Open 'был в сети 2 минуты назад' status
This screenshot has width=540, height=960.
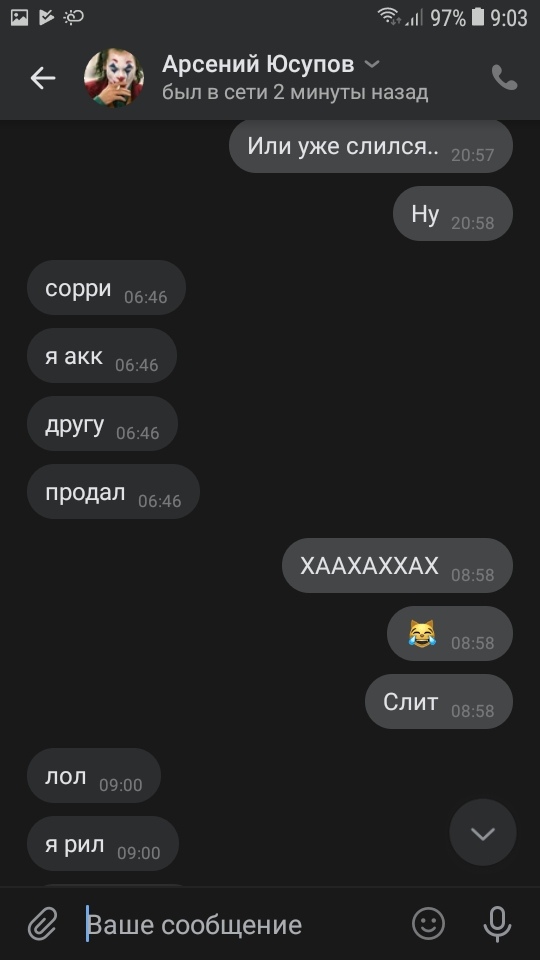tap(295, 92)
